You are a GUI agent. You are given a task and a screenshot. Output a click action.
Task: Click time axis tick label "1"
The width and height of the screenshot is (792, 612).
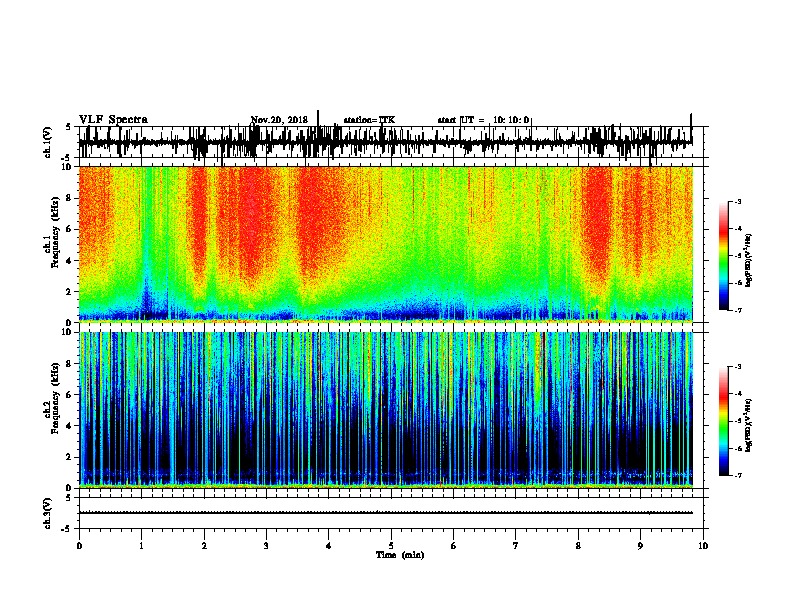(141, 546)
